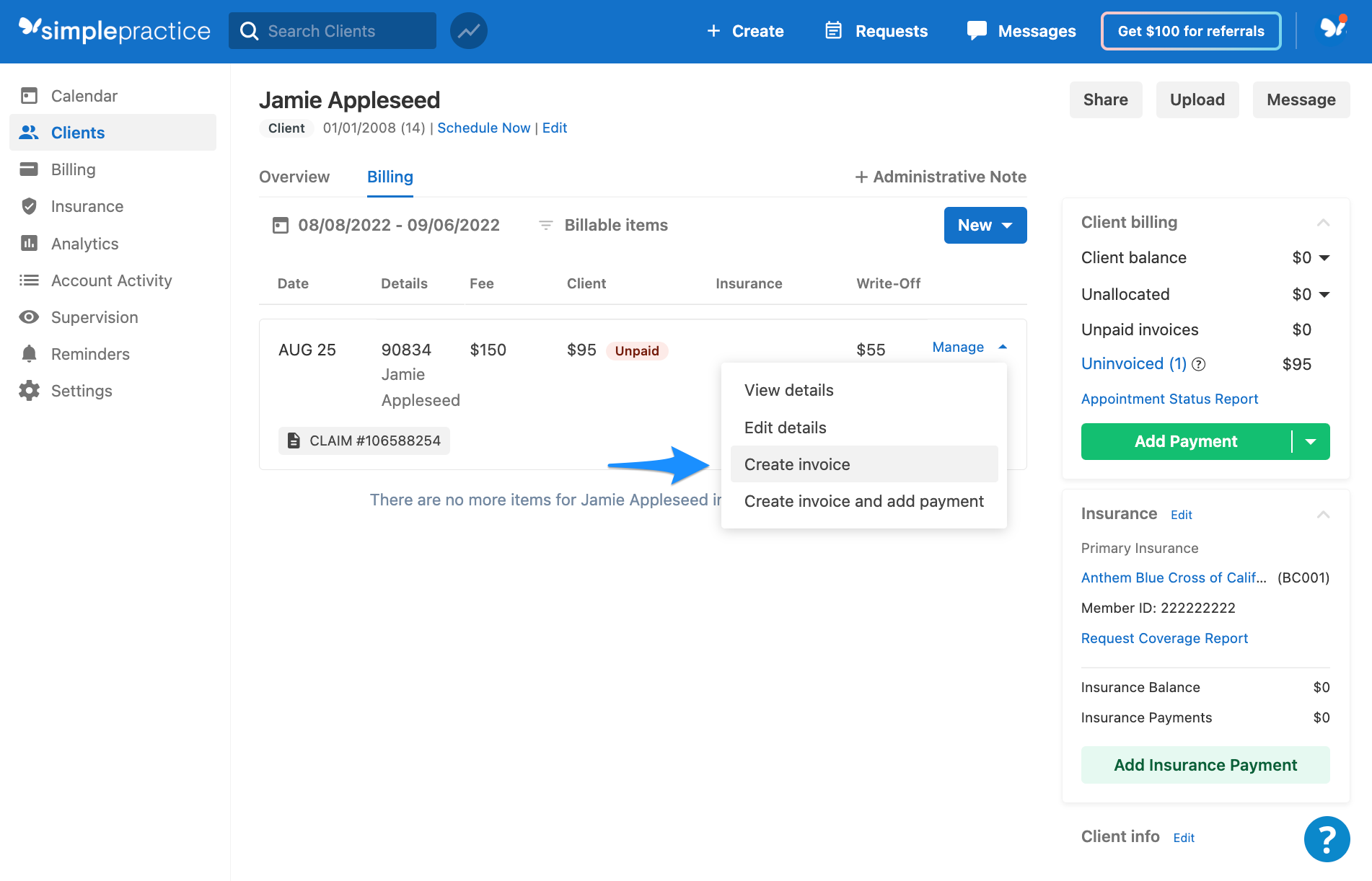The height and width of the screenshot is (881, 1372).
Task: Open the New dropdown button
Action: click(985, 226)
